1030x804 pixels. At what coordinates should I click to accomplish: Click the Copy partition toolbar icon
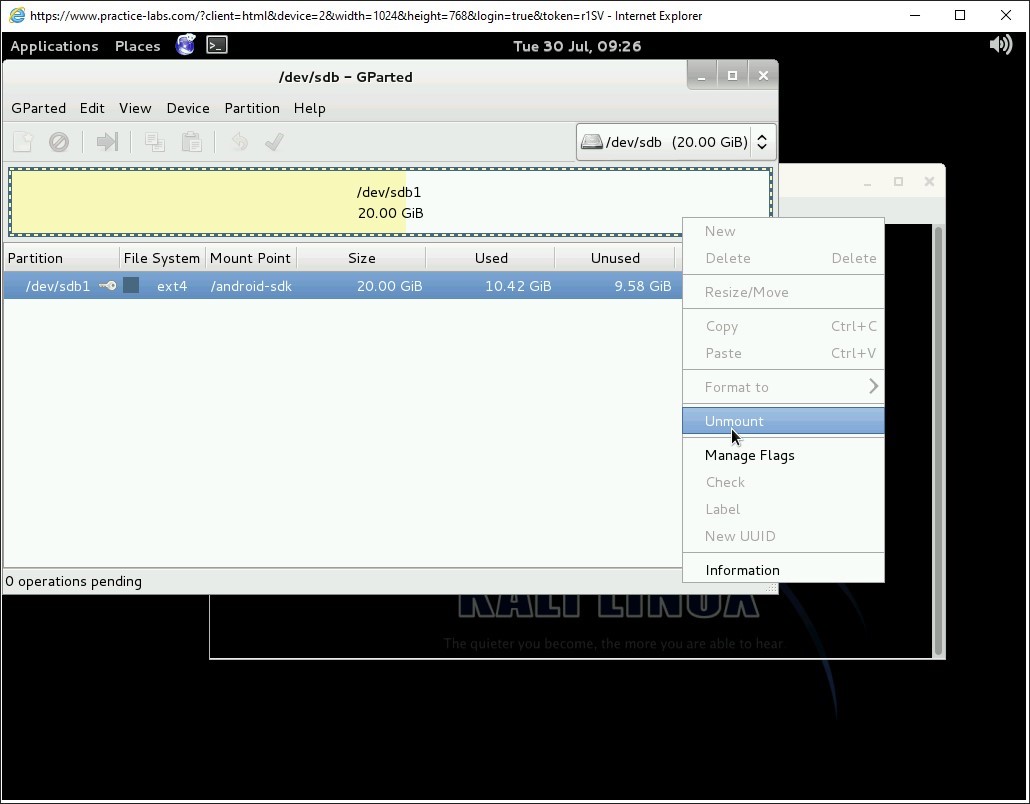pyautogui.click(x=155, y=142)
